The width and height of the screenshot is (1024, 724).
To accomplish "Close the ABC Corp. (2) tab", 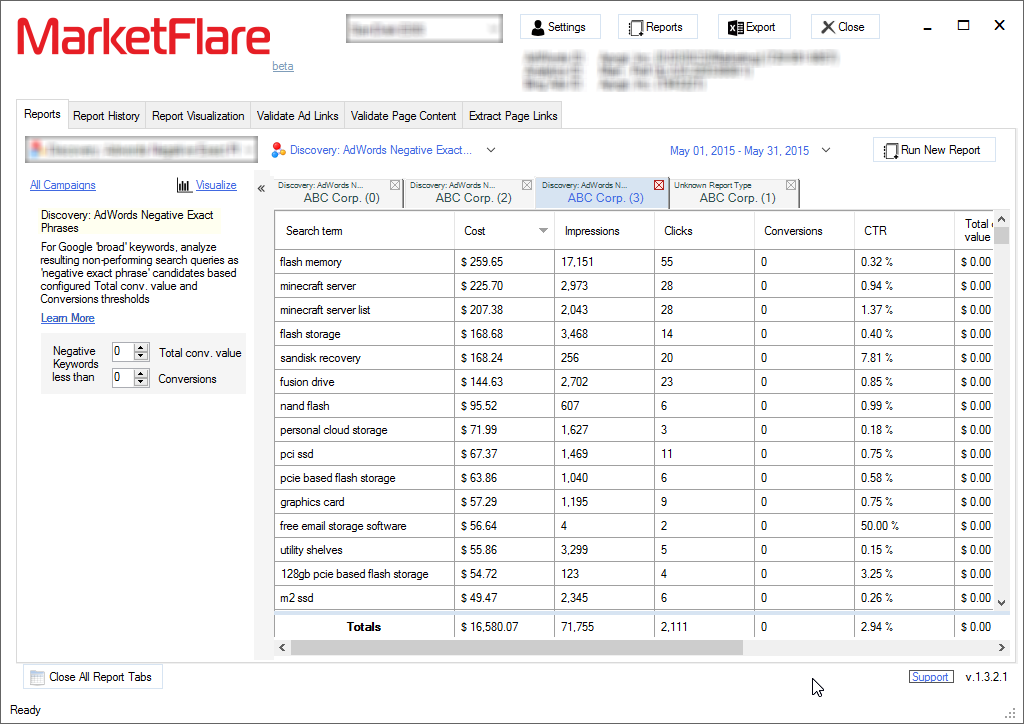I will [x=527, y=185].
